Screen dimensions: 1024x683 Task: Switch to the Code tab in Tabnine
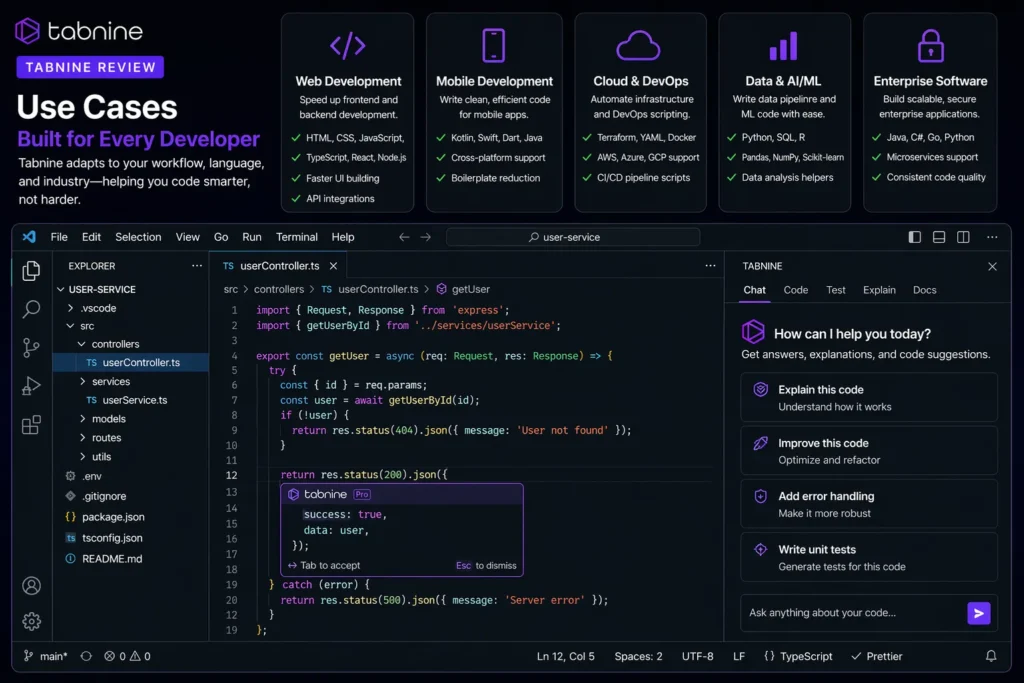[795, 290]
